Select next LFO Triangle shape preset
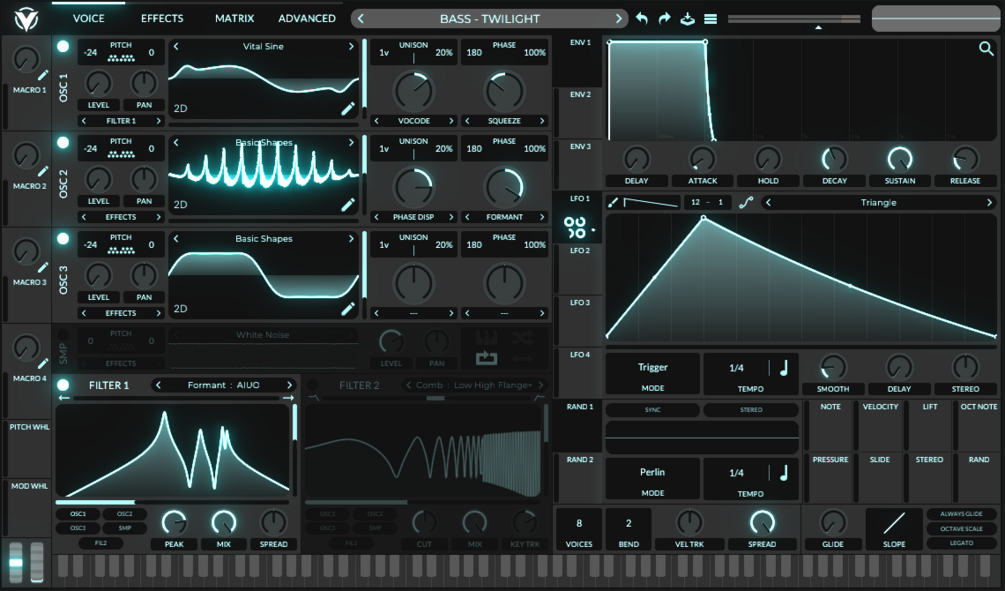1005x591 pixels. (989, 203)
